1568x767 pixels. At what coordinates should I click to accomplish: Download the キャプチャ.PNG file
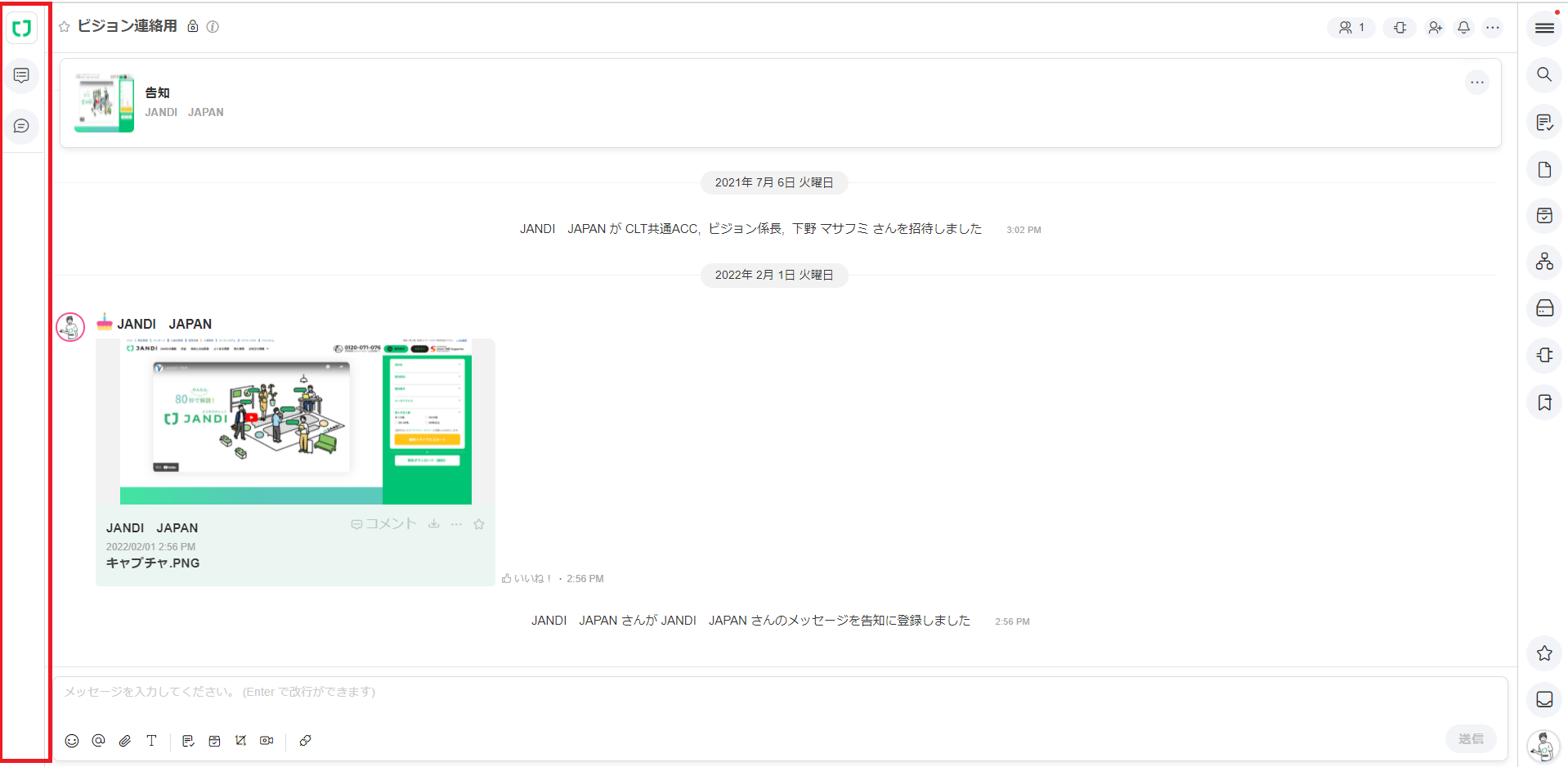click(434, 524)
